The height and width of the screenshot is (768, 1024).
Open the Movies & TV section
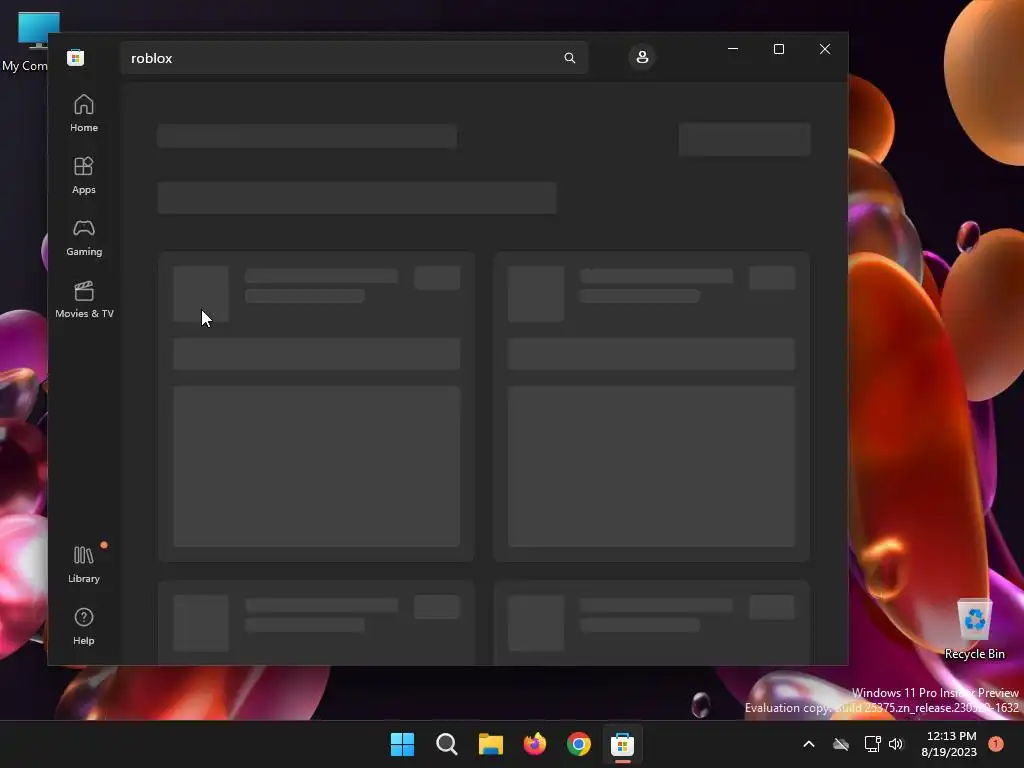click(x=84, y=299)
